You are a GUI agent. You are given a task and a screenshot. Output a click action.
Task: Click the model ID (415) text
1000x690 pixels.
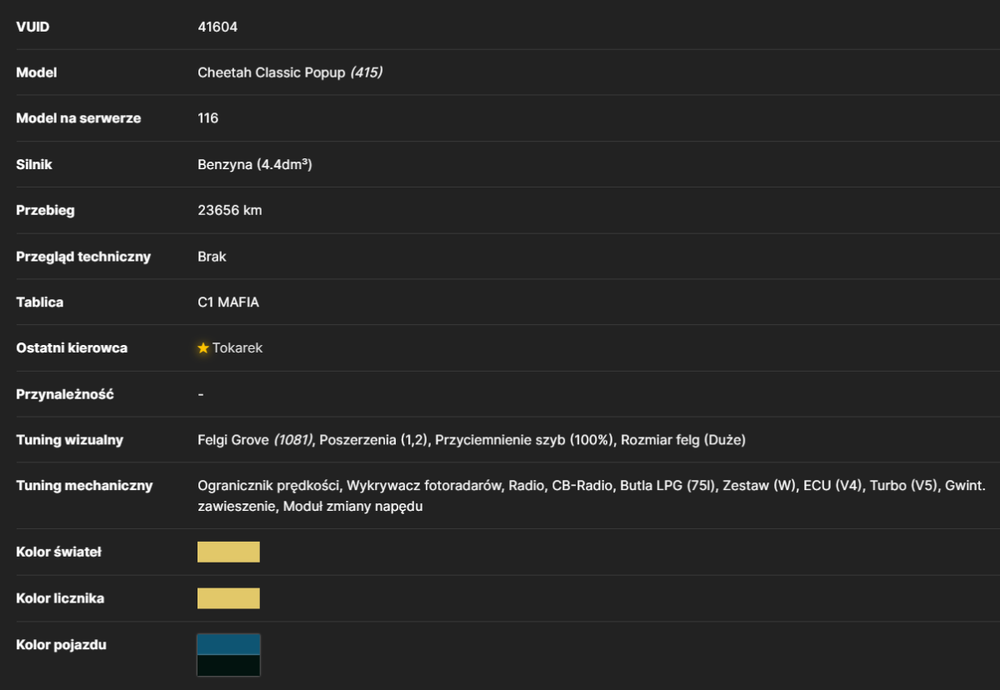[366, 72]
